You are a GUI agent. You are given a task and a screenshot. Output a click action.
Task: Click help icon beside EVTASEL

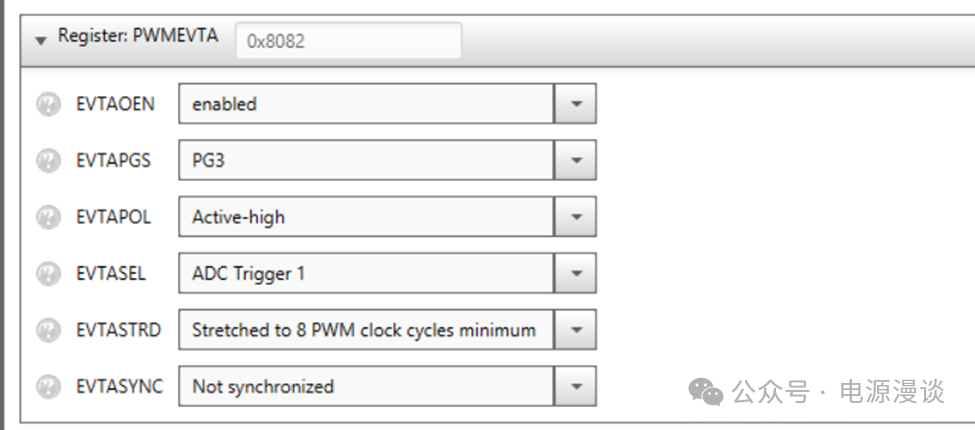coord(48,273)
